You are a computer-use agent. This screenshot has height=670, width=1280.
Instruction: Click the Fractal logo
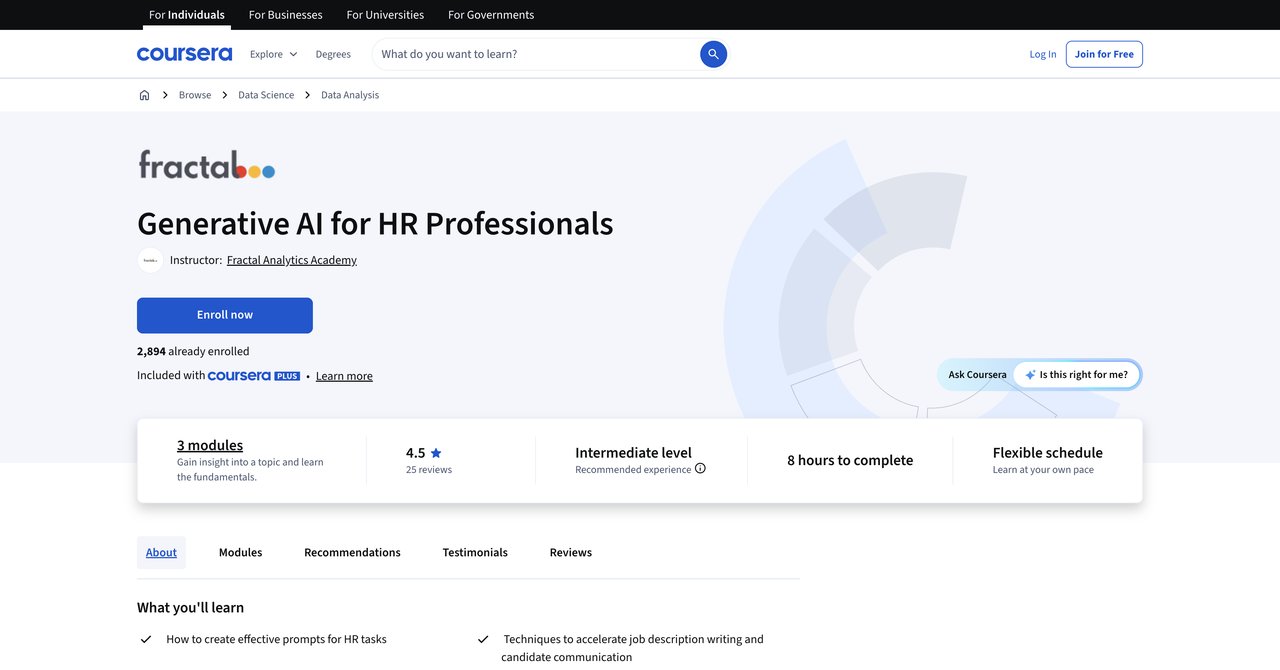[206, 165]
